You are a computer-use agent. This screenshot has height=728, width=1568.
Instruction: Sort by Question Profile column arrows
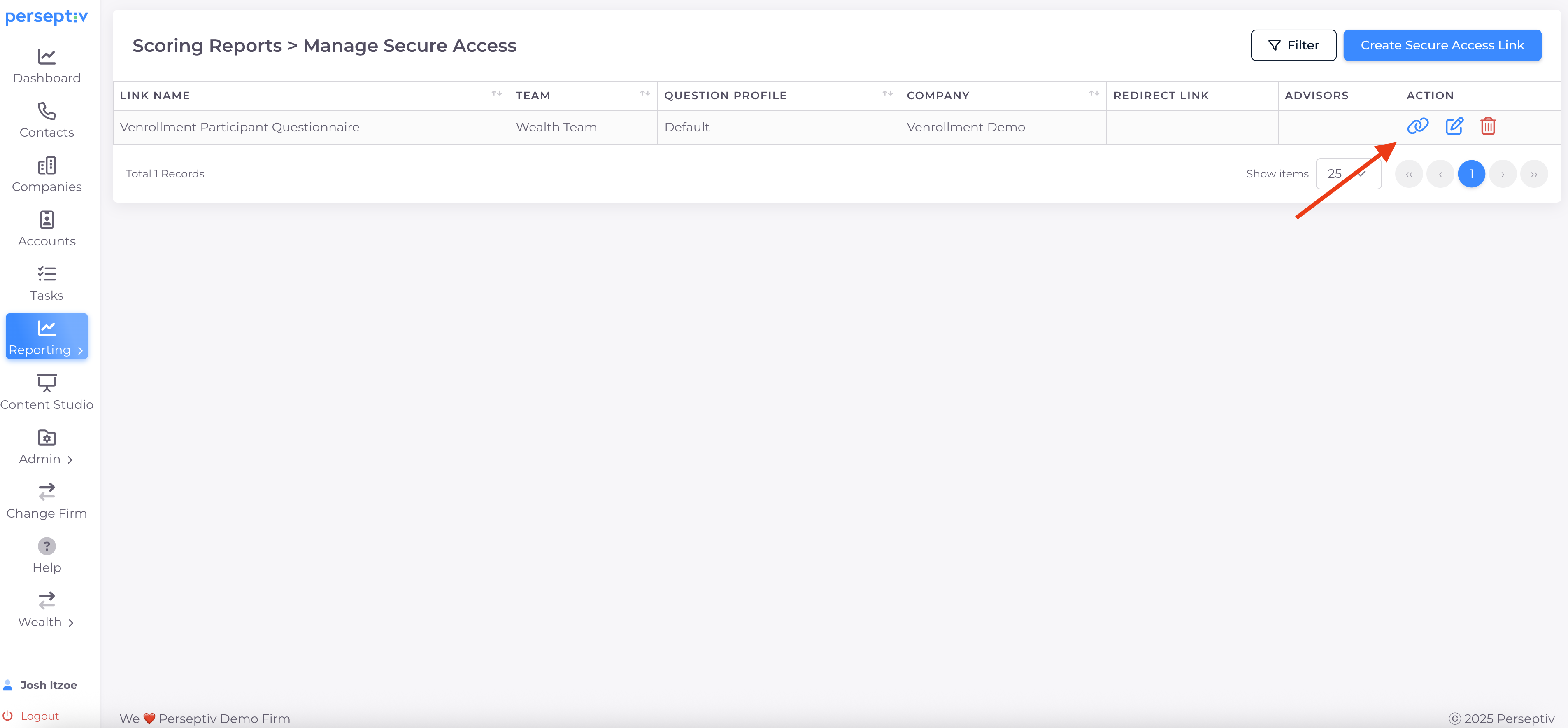pyautogui.click(x=887, y=94)
